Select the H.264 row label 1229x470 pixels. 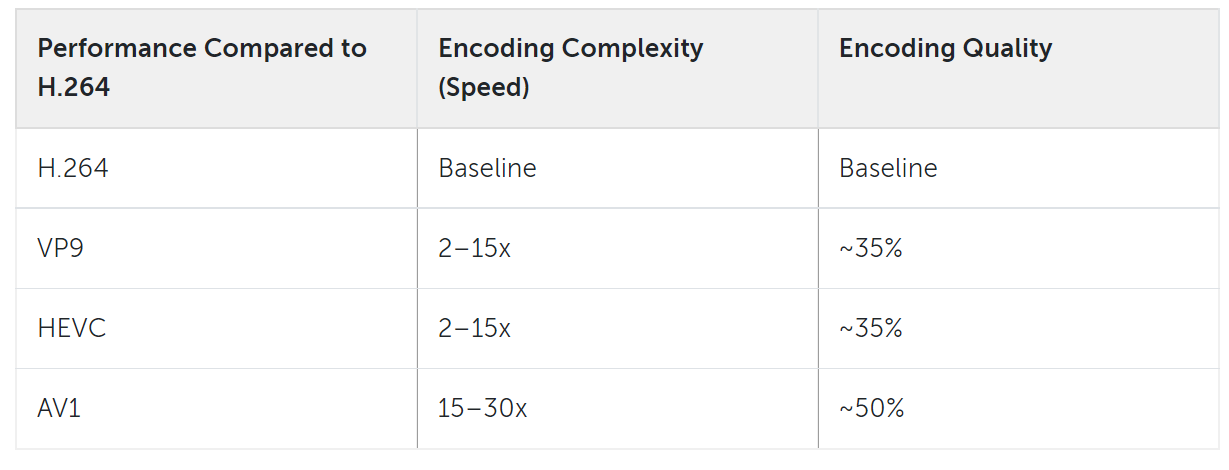(x=73, y=168)
